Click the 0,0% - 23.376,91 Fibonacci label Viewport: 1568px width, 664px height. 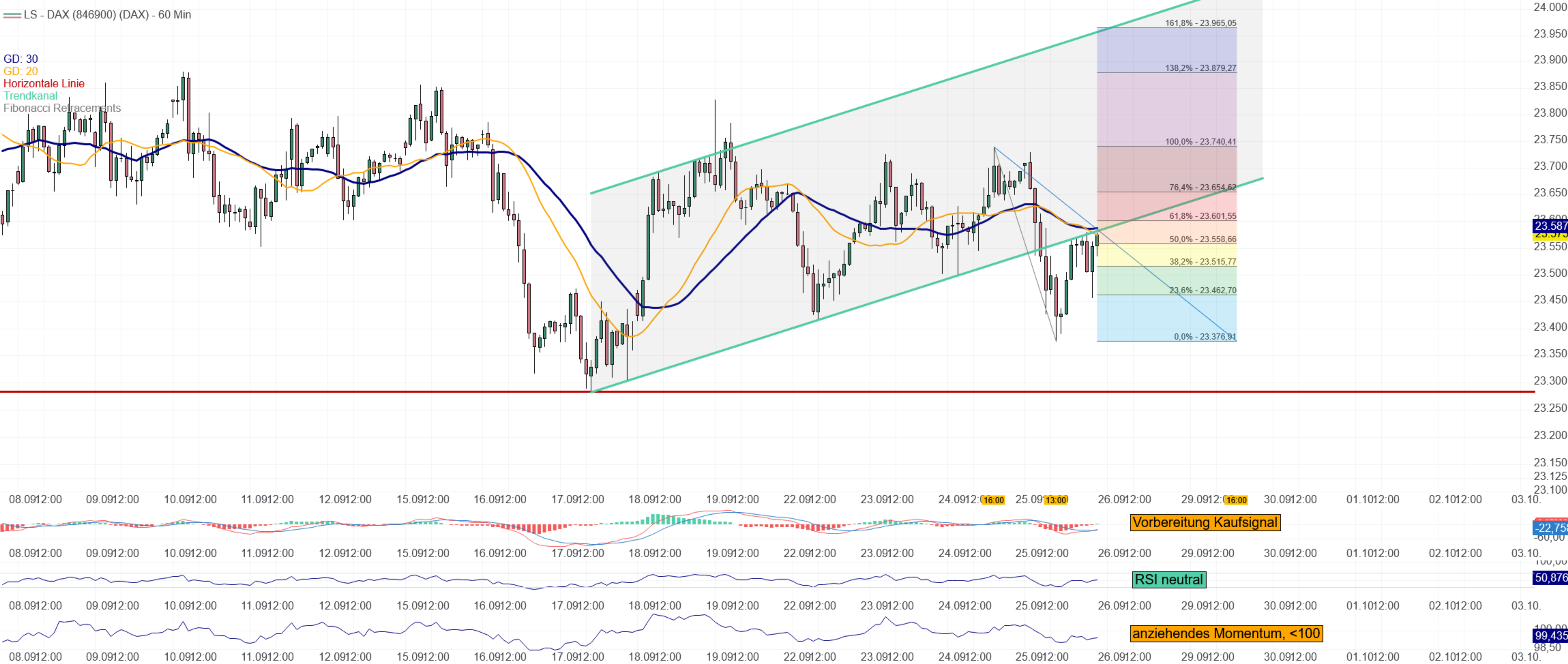click(x=1204, y=336)
